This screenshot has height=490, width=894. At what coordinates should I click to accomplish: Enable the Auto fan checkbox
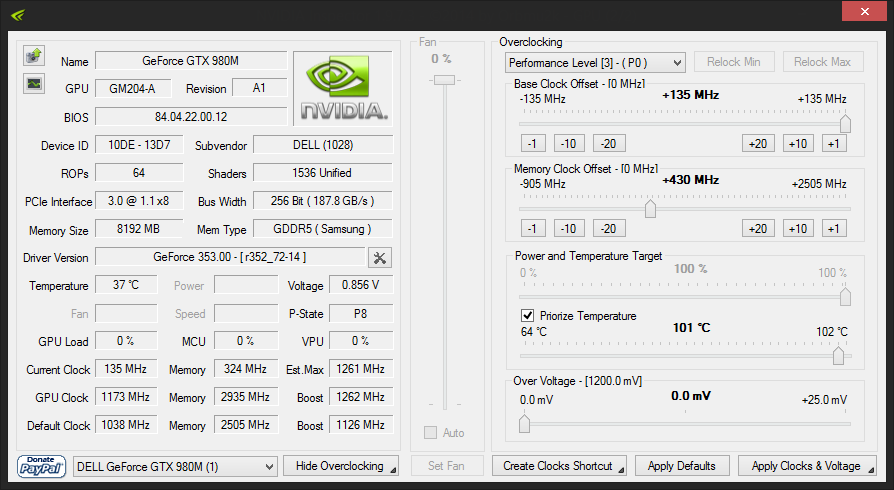click(x=430, y=432)
